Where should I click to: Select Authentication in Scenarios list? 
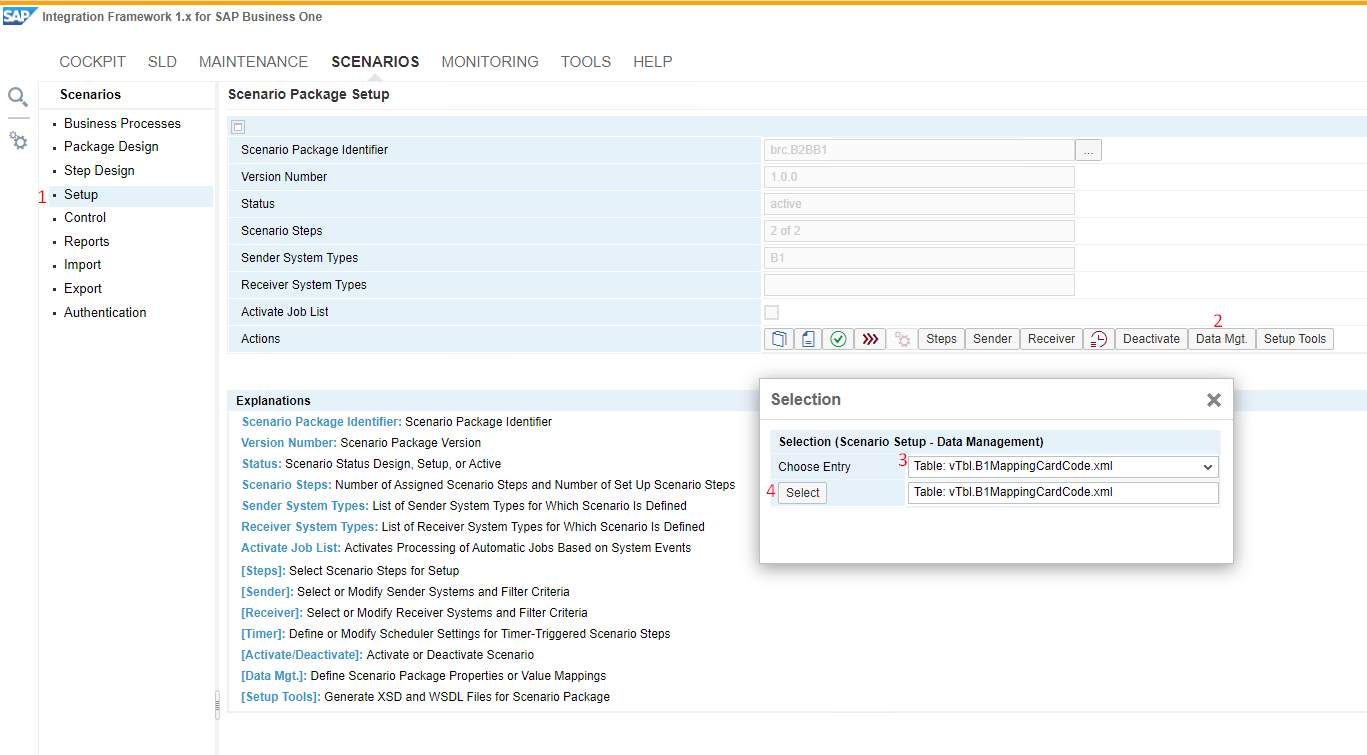[105, 313]
